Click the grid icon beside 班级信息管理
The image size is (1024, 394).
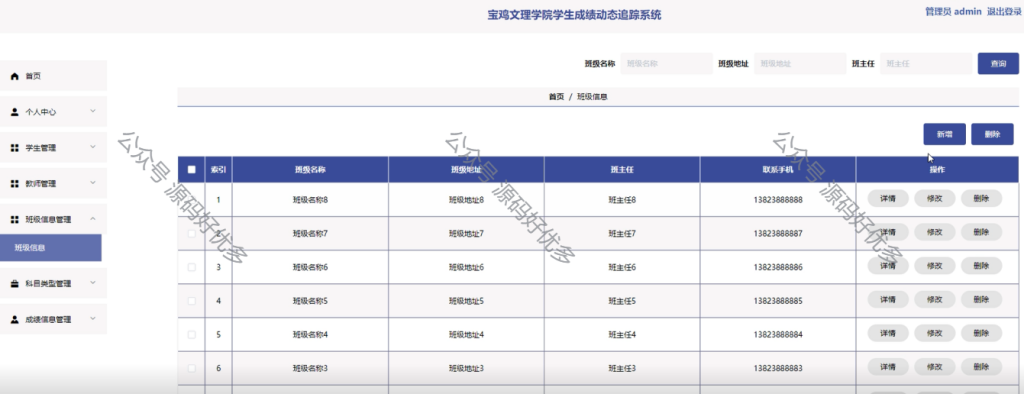(15, 220)
